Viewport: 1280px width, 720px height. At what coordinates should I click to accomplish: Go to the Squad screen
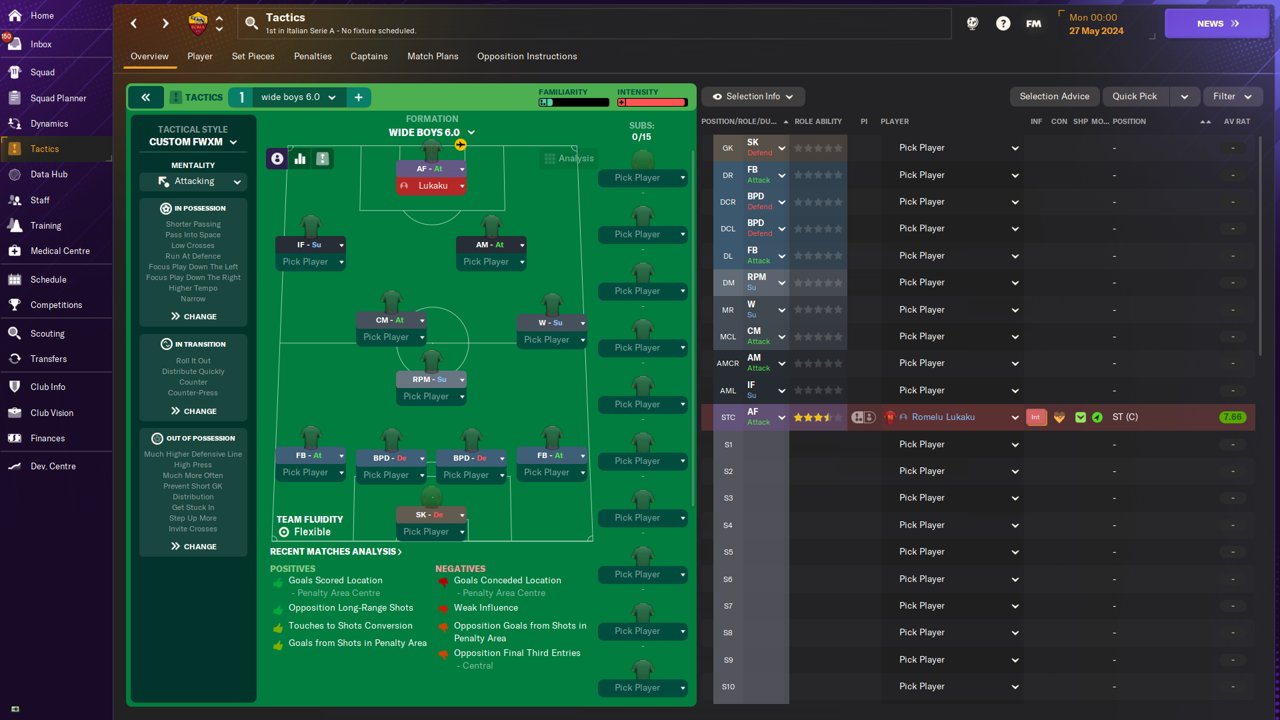[x=42, y=72]
